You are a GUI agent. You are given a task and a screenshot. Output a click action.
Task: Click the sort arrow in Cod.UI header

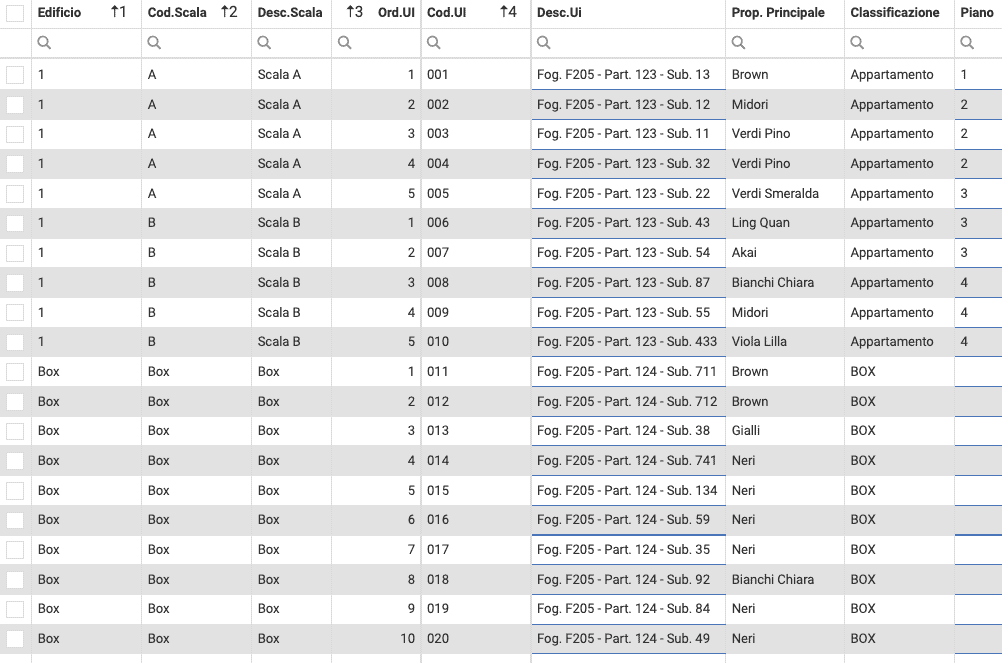[x=508, y=12]
